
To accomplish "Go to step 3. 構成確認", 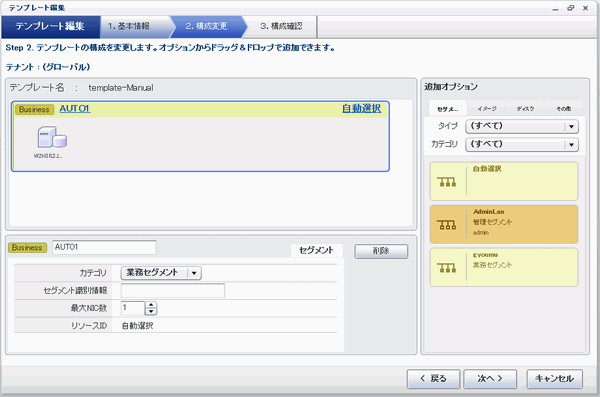I will (281, 26).
